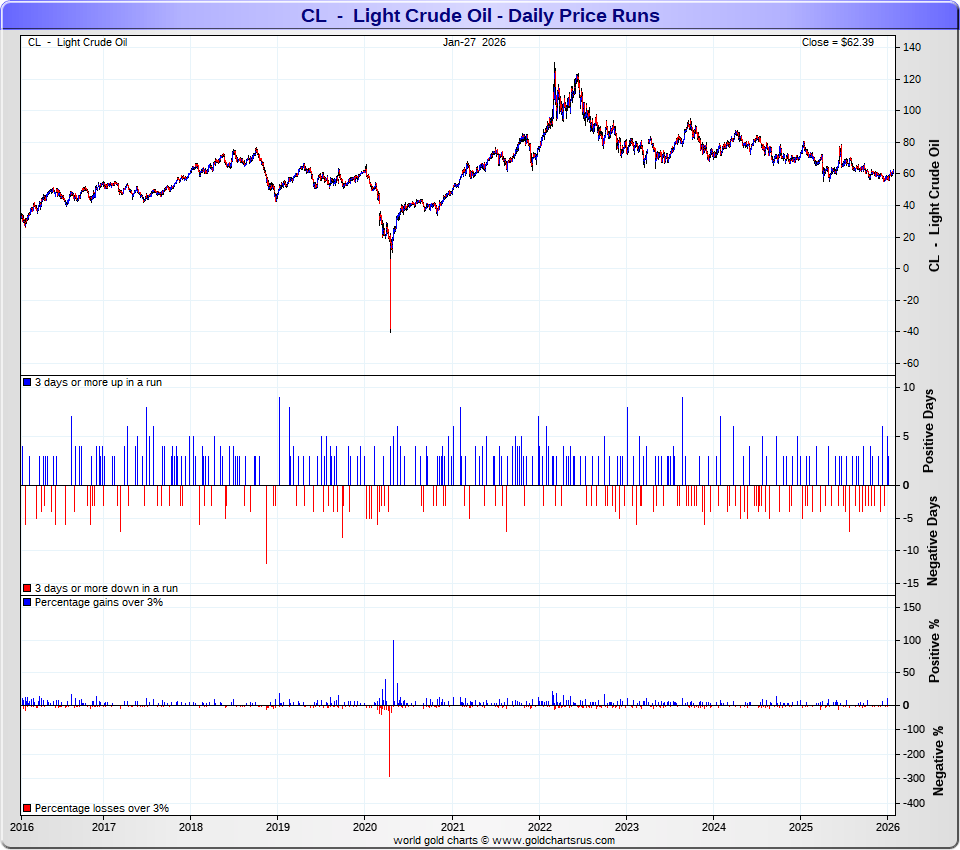Click the -15 negative days axis label
Image resolution: width=960 pixels, height=850 pixels.
(x=911, y=583)
